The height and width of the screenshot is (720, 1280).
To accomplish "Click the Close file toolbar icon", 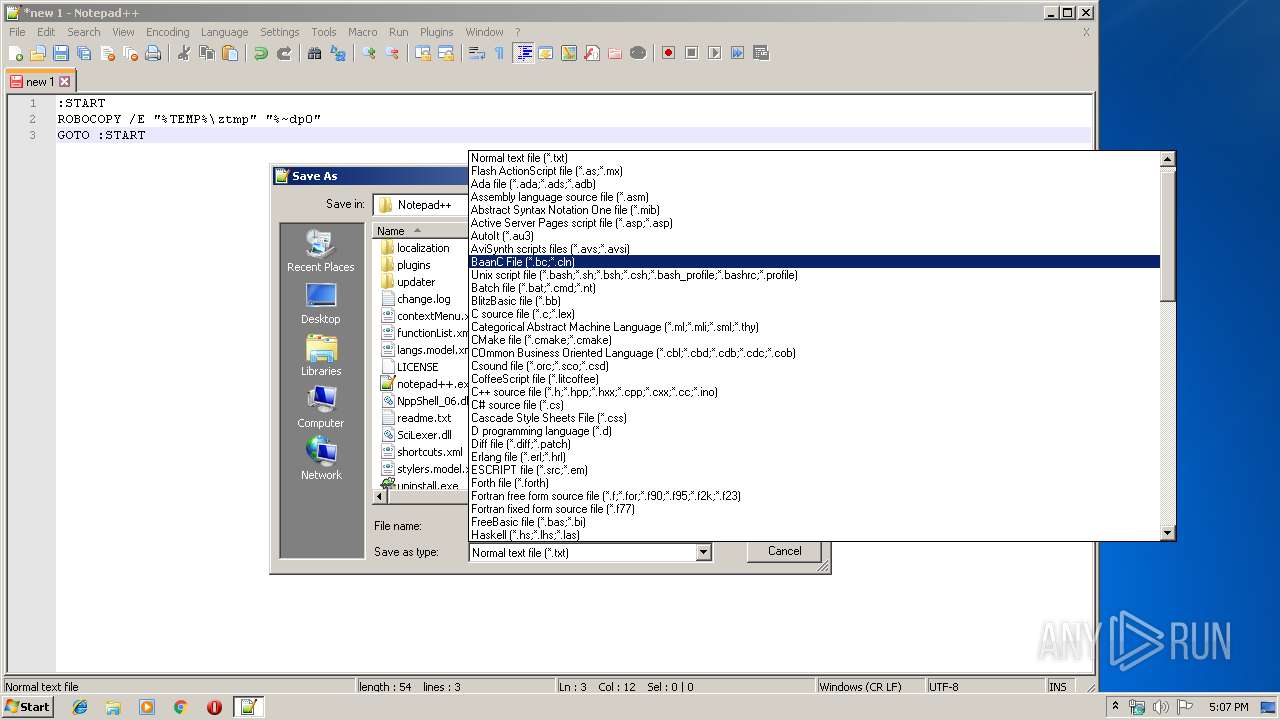I will coord(107,53).
